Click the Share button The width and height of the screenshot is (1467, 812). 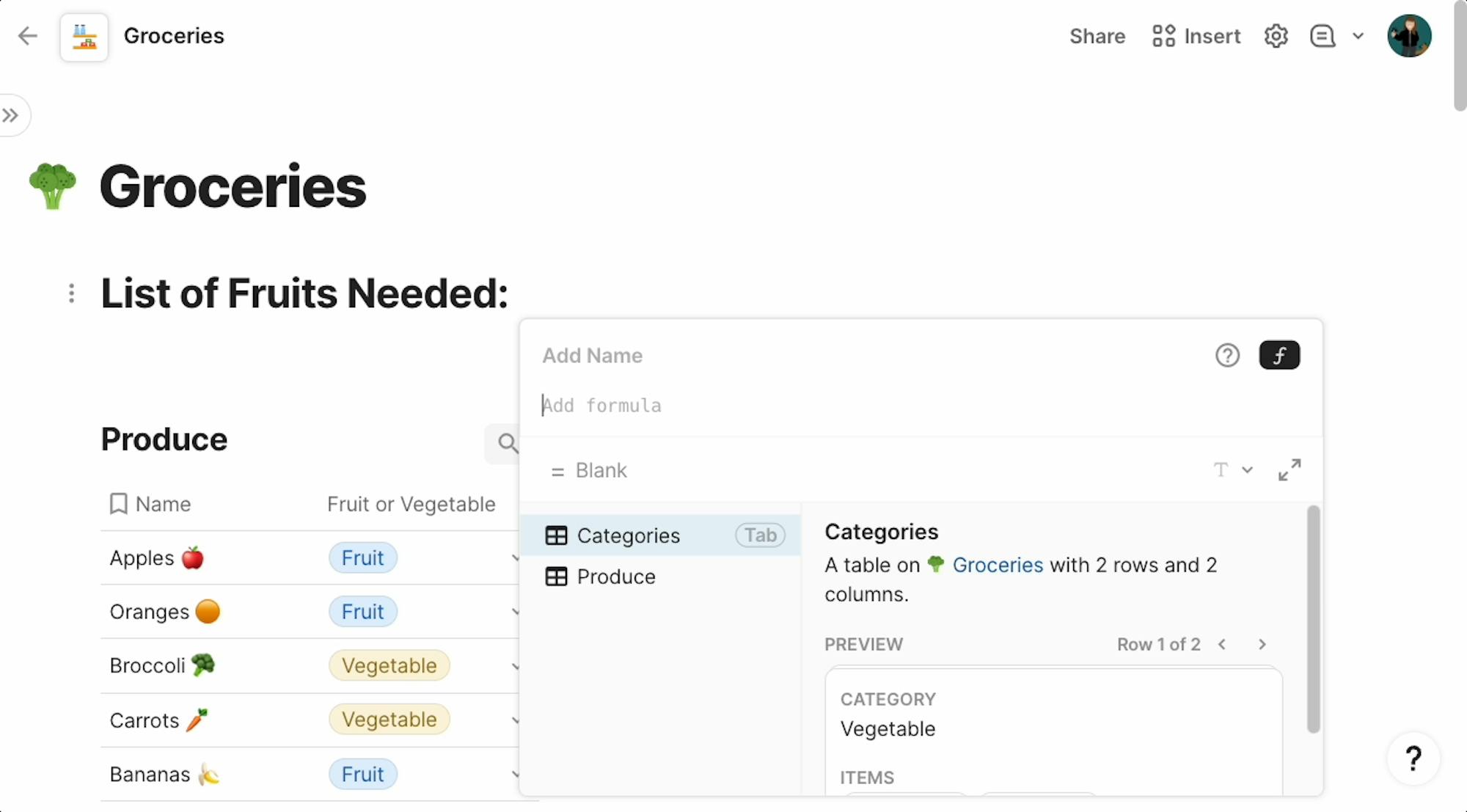(x=1097, y=36)
